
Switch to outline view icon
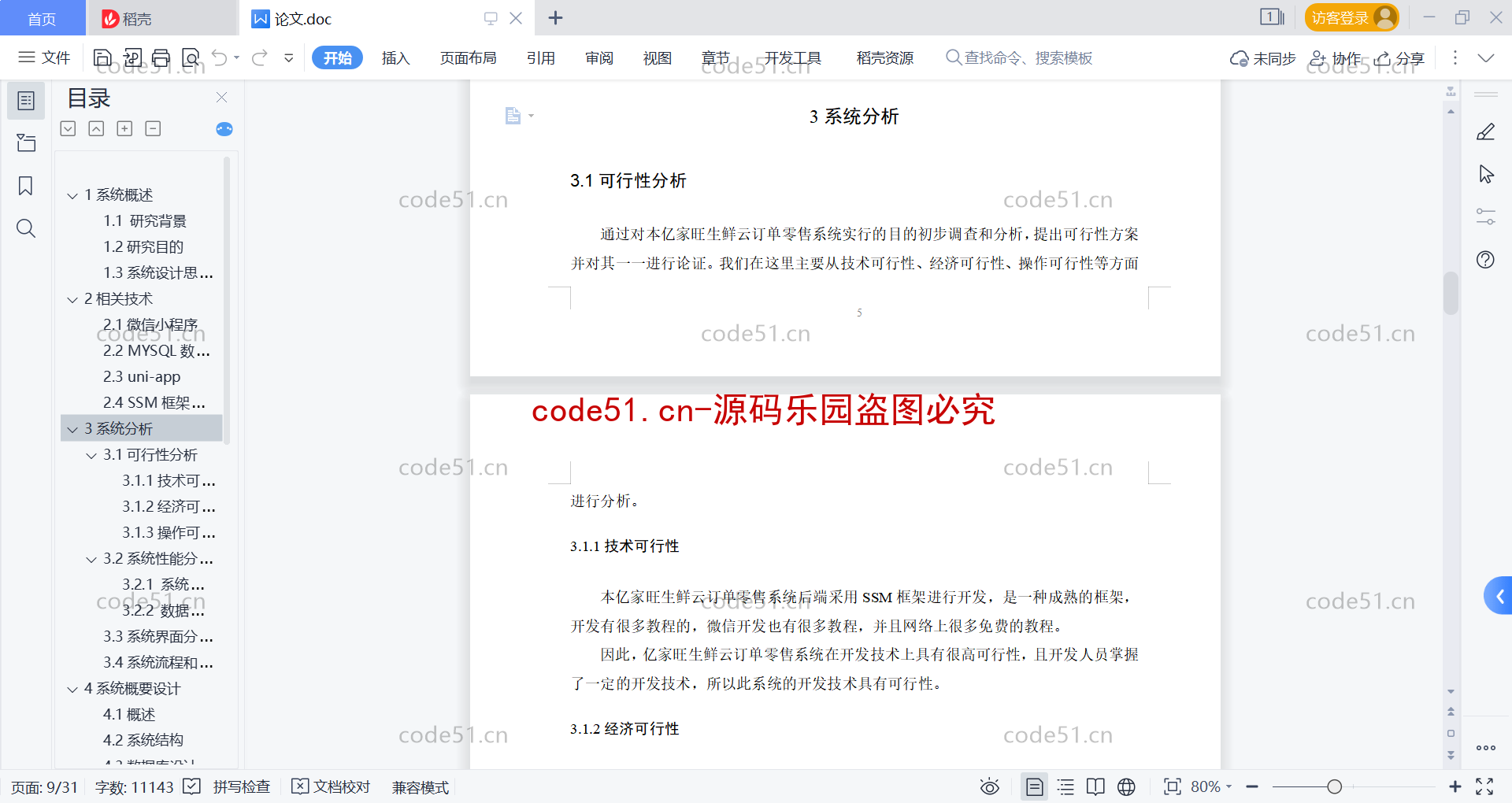[1065, 786]
